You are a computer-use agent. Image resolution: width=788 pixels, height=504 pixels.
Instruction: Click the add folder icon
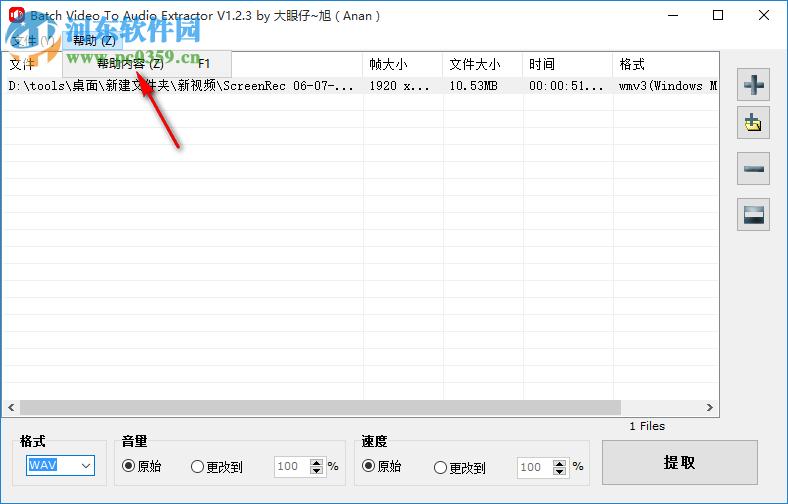(753, 123)
